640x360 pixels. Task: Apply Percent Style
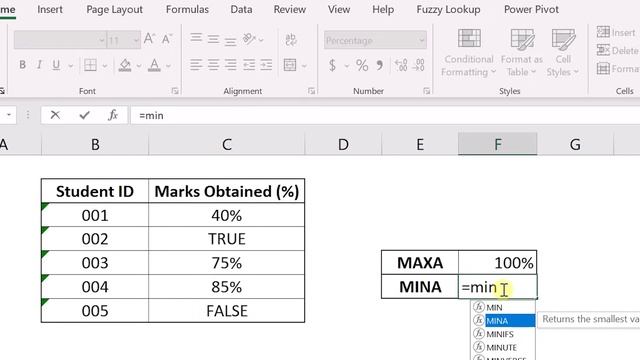click(362, 65)
